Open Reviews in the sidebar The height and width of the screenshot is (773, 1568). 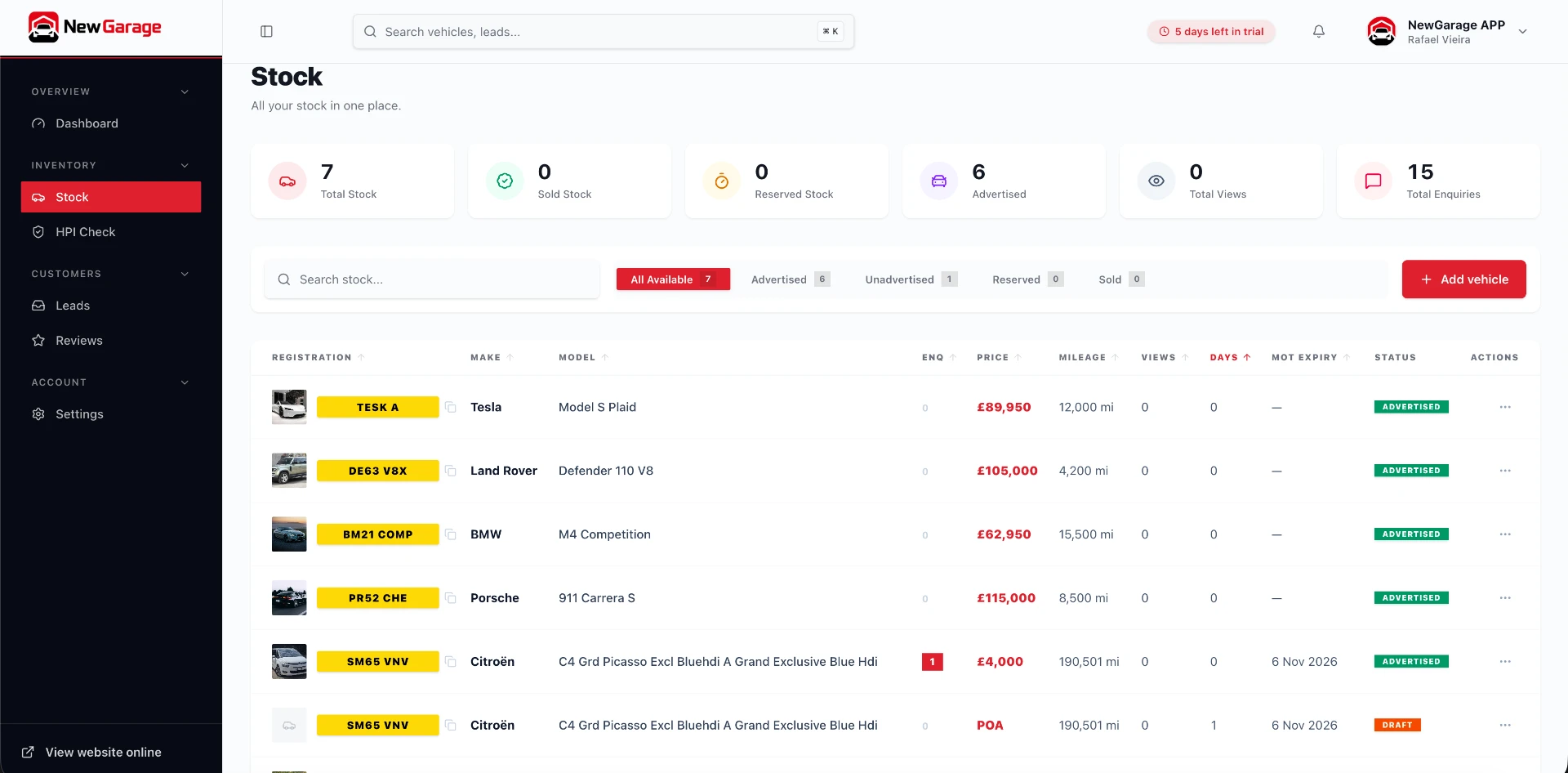tap(111, 341)
